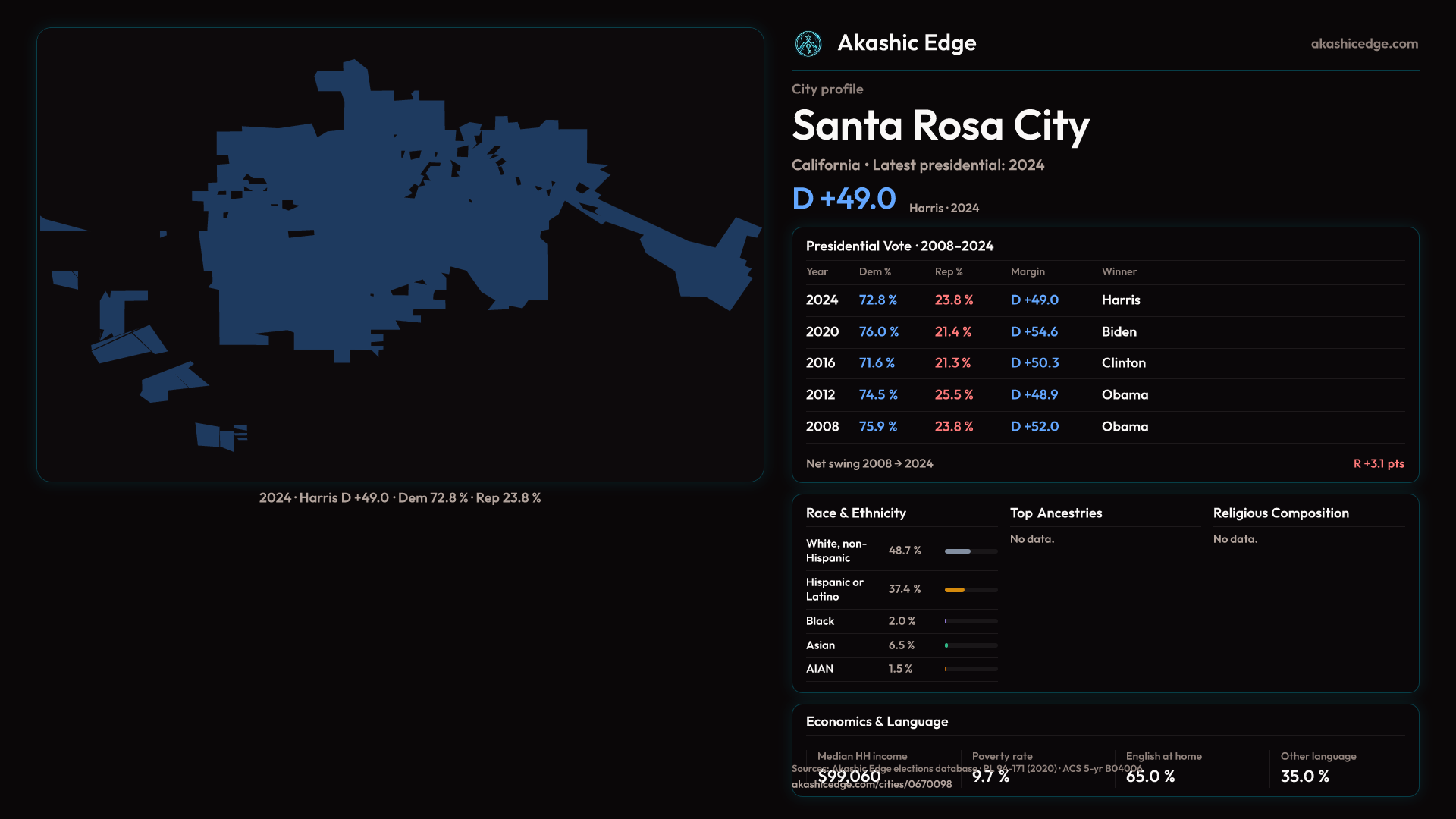Click the Median HH income $99,060 value
Image resolution: width=1456 pixels, height=819 pixels.
click(x=849, y=777)
